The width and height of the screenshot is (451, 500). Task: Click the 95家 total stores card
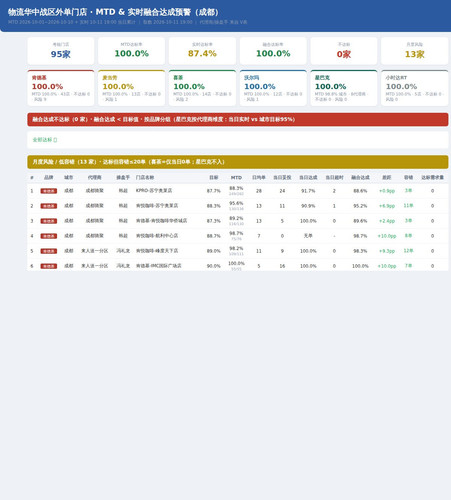61,51
